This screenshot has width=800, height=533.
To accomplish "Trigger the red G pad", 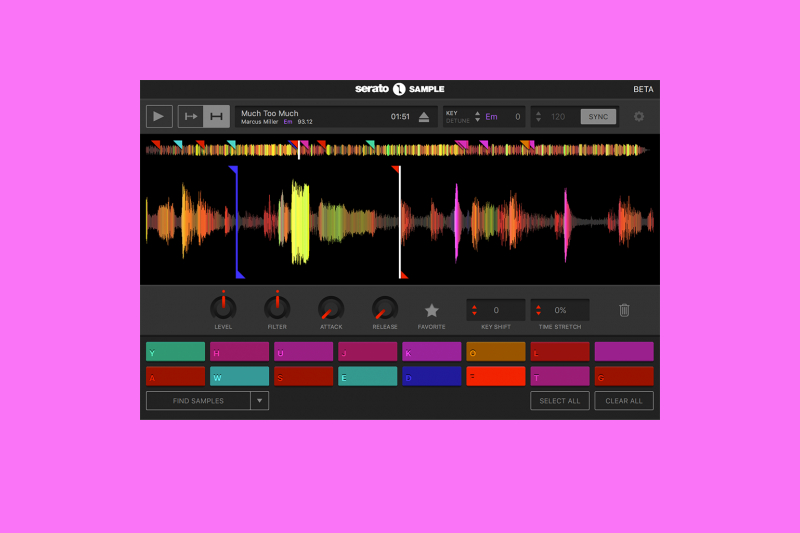I will click(624, 376).
